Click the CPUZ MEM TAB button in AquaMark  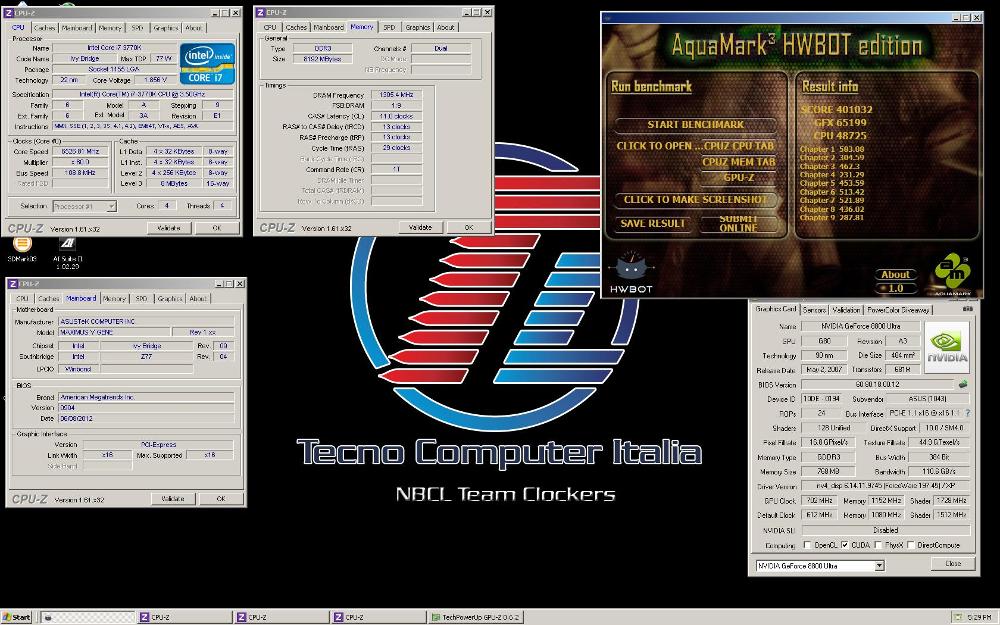[x=739, y=162]
